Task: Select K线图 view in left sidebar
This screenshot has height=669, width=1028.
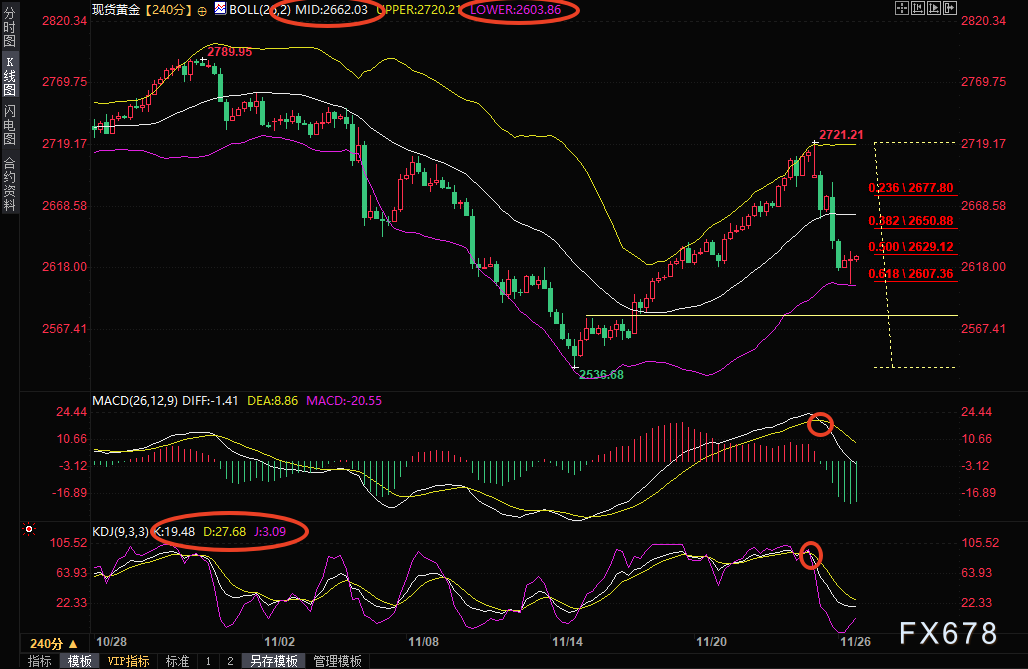Action: (x=9, y=75)
